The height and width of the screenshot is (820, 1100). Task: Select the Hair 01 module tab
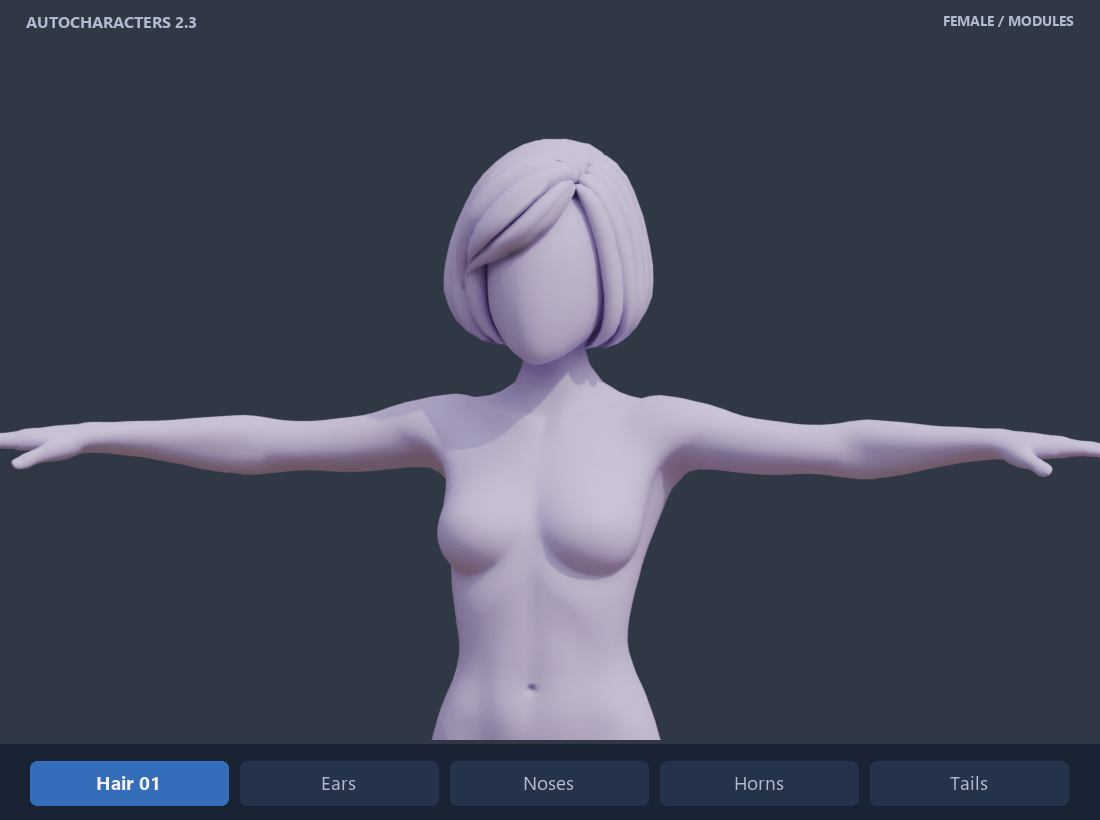[x=129, y=784]
